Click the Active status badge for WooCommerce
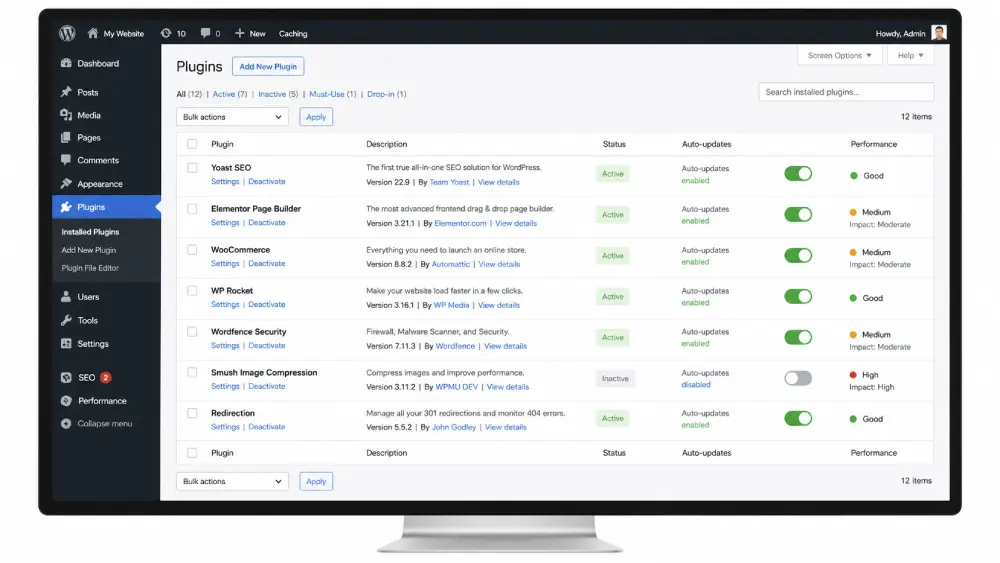Image resolution: width=1000 pixels, height=563 pixels. (x=612, y=256)
